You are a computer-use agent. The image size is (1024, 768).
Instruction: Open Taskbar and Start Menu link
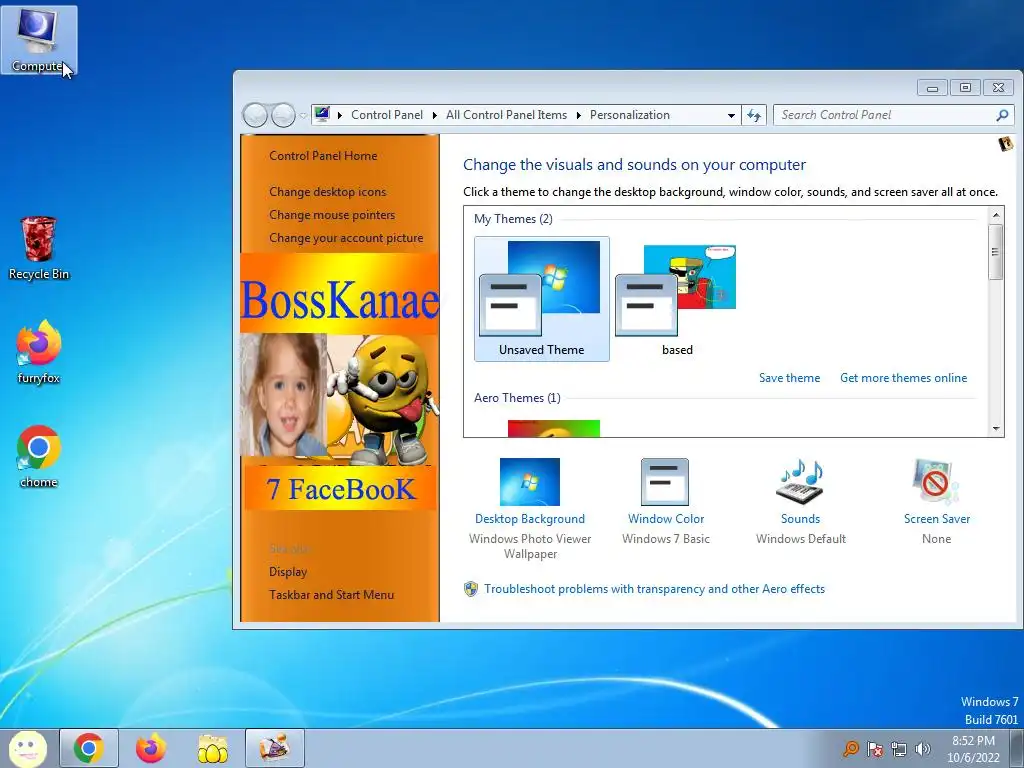(332, 595)
